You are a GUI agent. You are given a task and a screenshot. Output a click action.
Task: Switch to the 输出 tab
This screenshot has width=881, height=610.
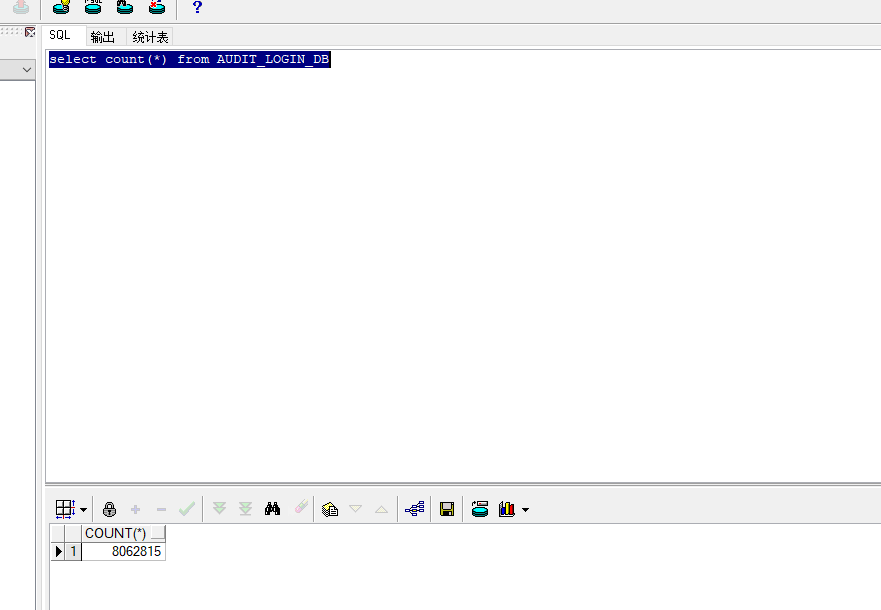(x=102, y=37)
